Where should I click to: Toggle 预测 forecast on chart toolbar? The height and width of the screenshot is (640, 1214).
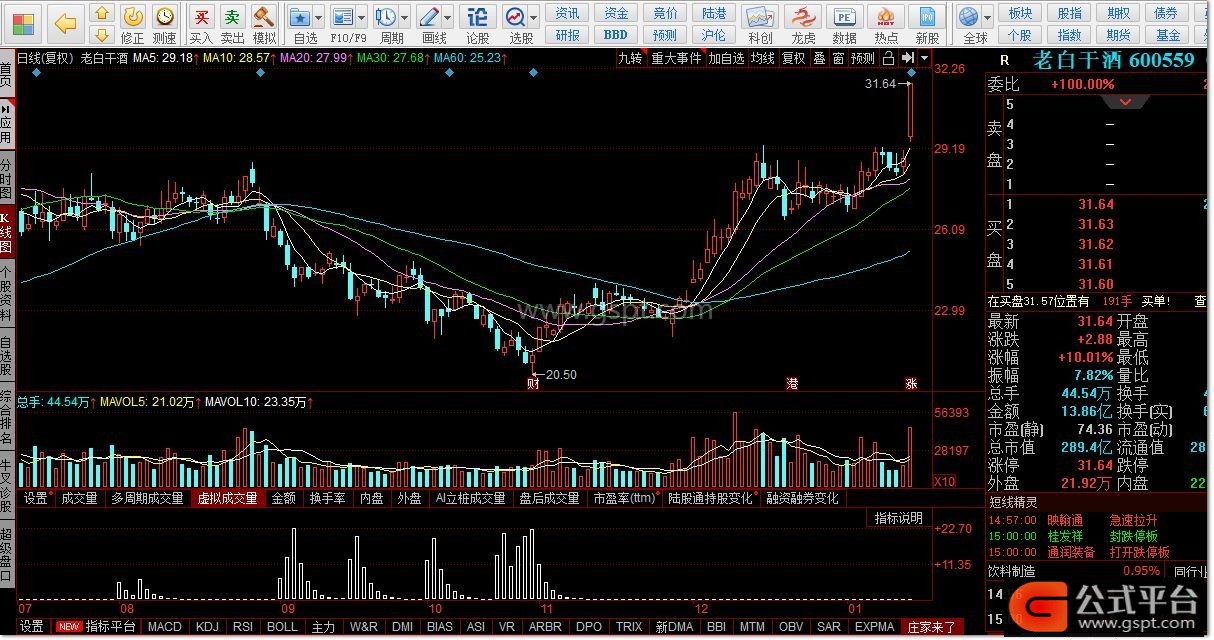[x=863, y=58]
